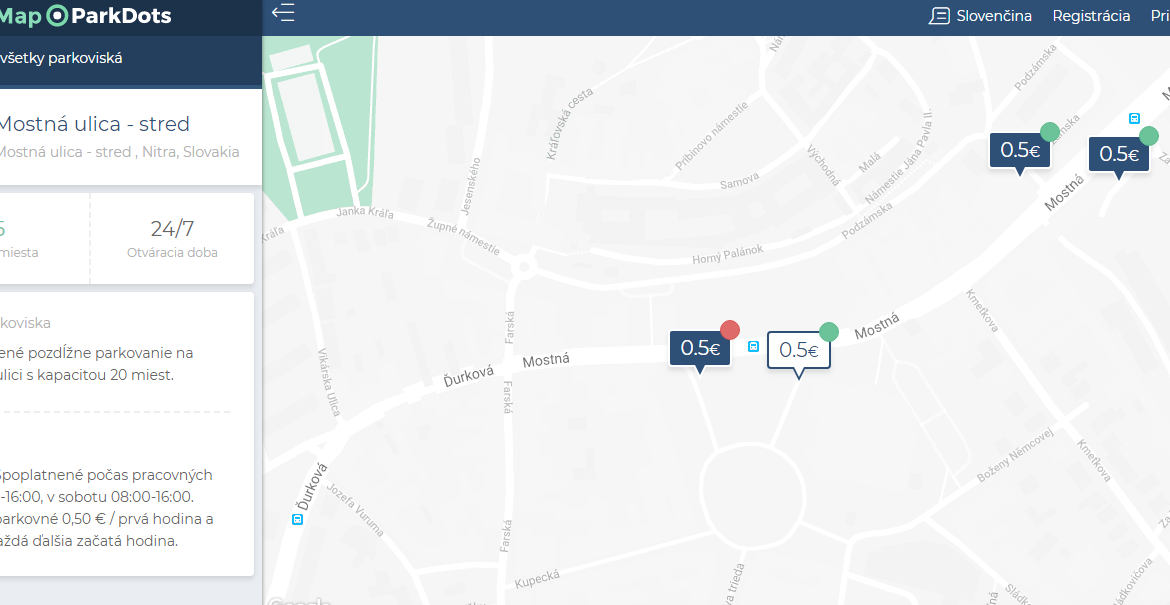Click the top-right bus stop icon
Screen dimensions: 1170x605
pyautogui.click(x=1134, y=119)
